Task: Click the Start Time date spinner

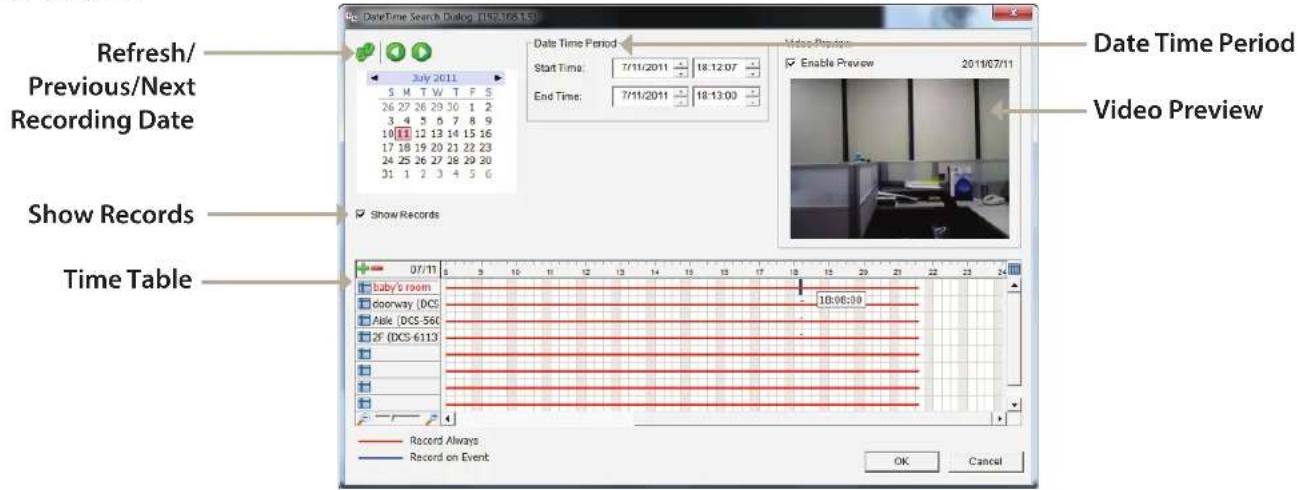Action: (x=681, y=69)
